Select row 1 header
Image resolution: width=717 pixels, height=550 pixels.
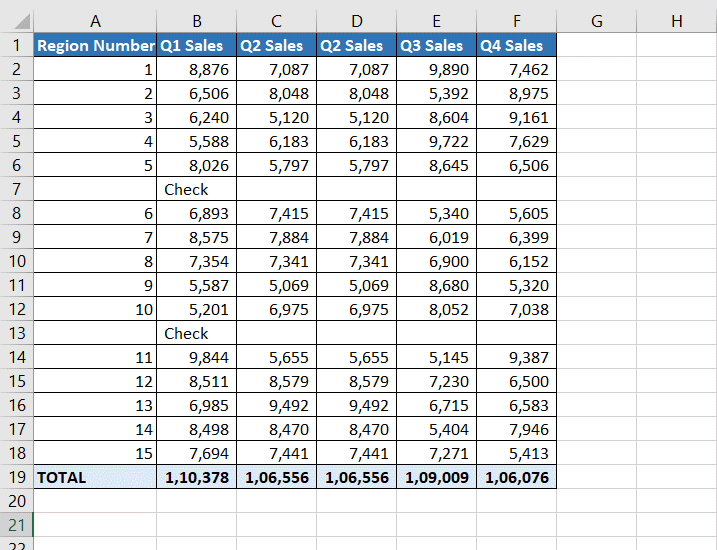[x=16, y=45]
